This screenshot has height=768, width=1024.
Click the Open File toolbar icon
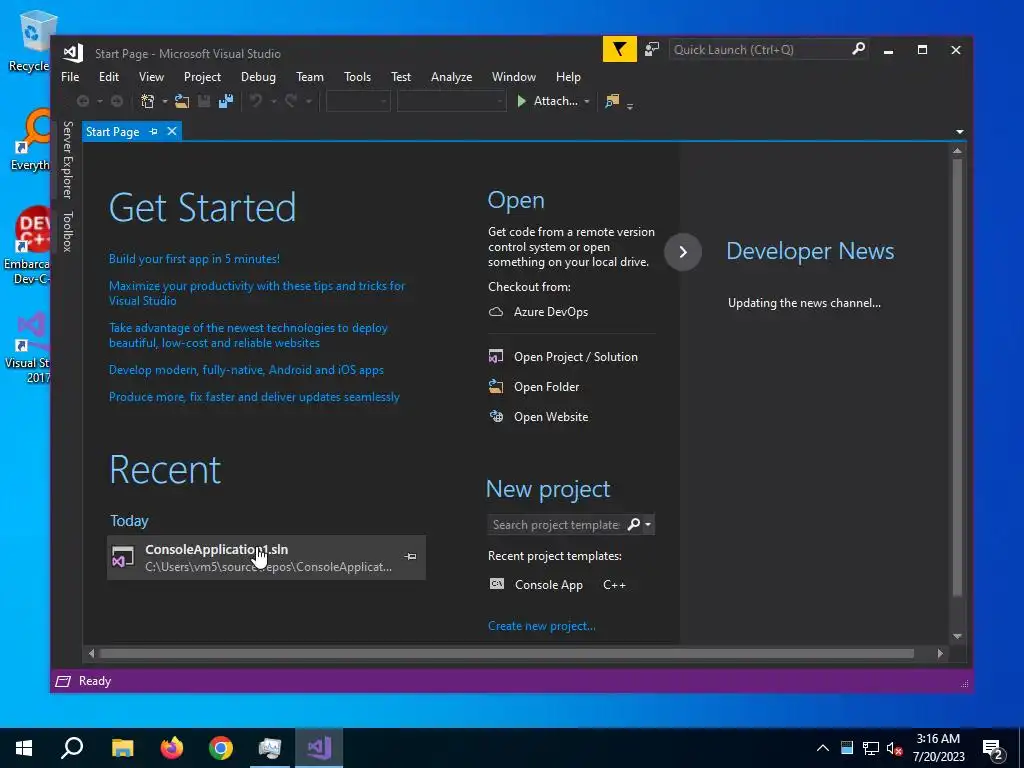[x=182, y=101]
